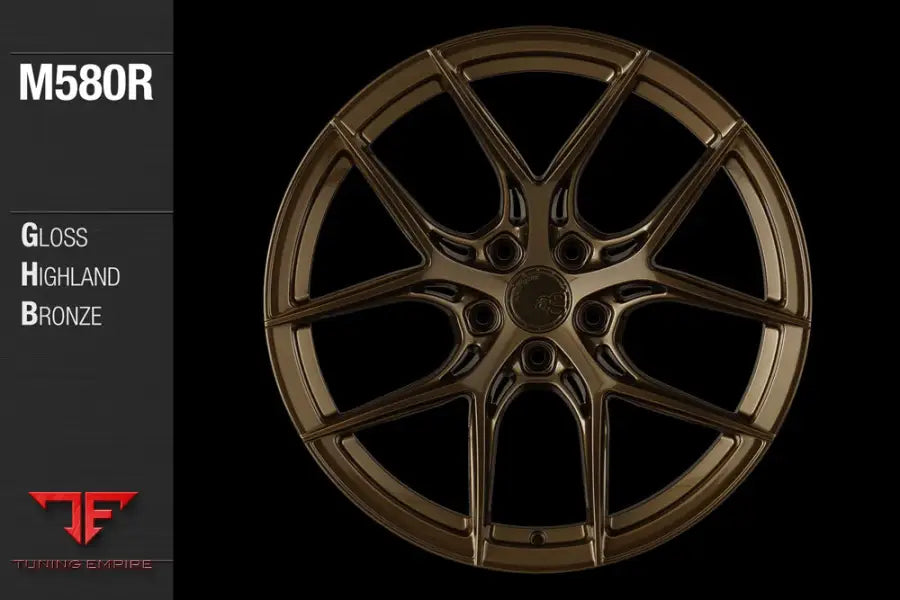Toggle the Gloss finish label
This screenshot has width=900, height=600.
point(57,238)
